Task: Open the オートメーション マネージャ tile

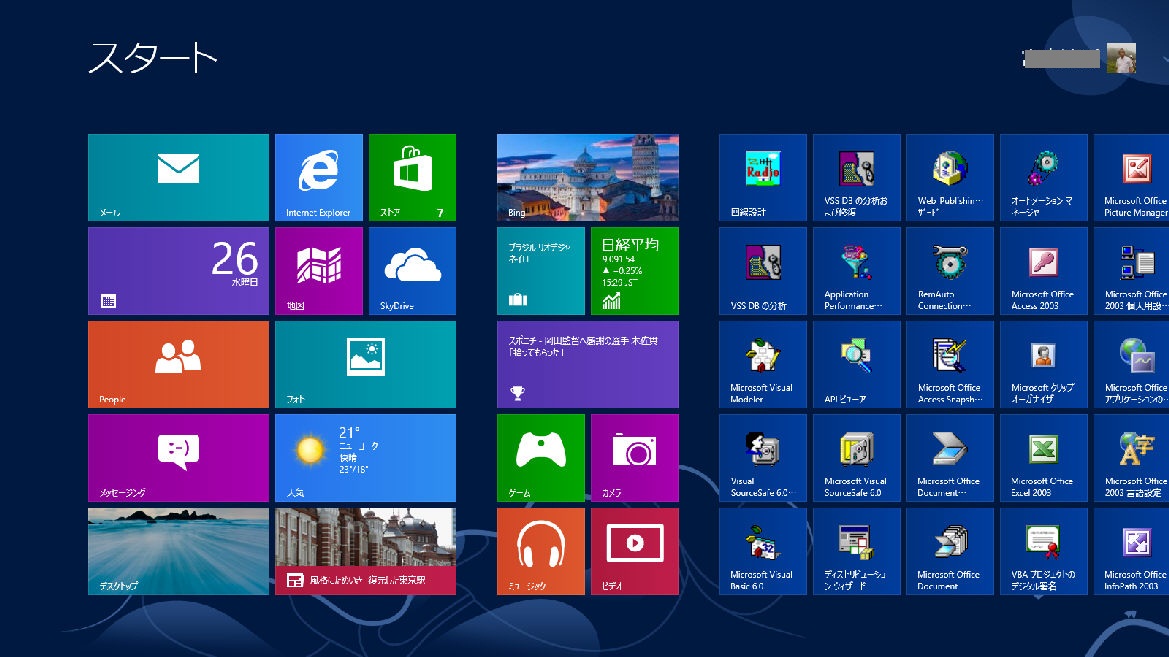Action: coord(1044,177)
